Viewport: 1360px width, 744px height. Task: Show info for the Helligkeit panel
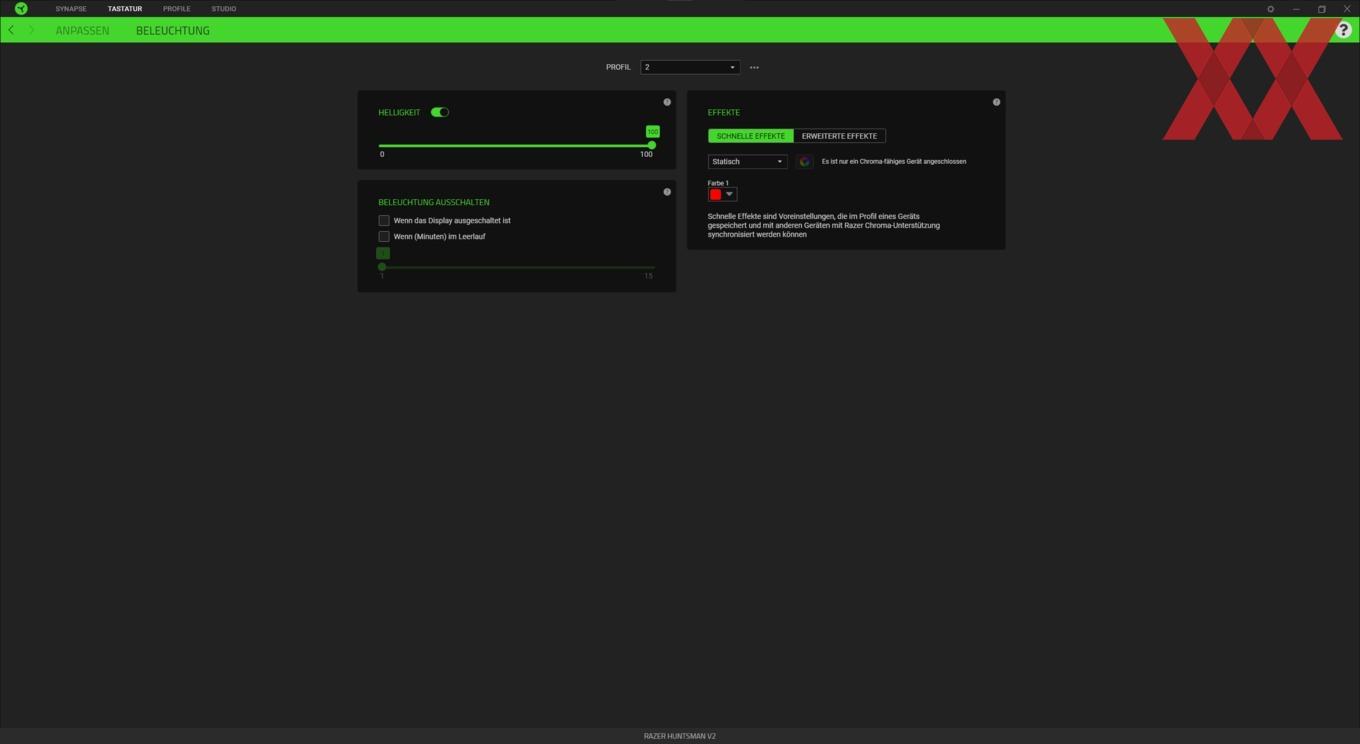(x=667, y=102)
